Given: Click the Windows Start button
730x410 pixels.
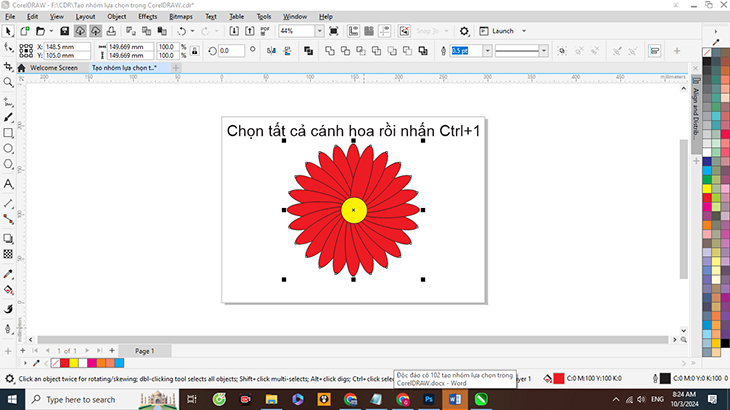Looking at the screenshot, I should tap(12, 399).
